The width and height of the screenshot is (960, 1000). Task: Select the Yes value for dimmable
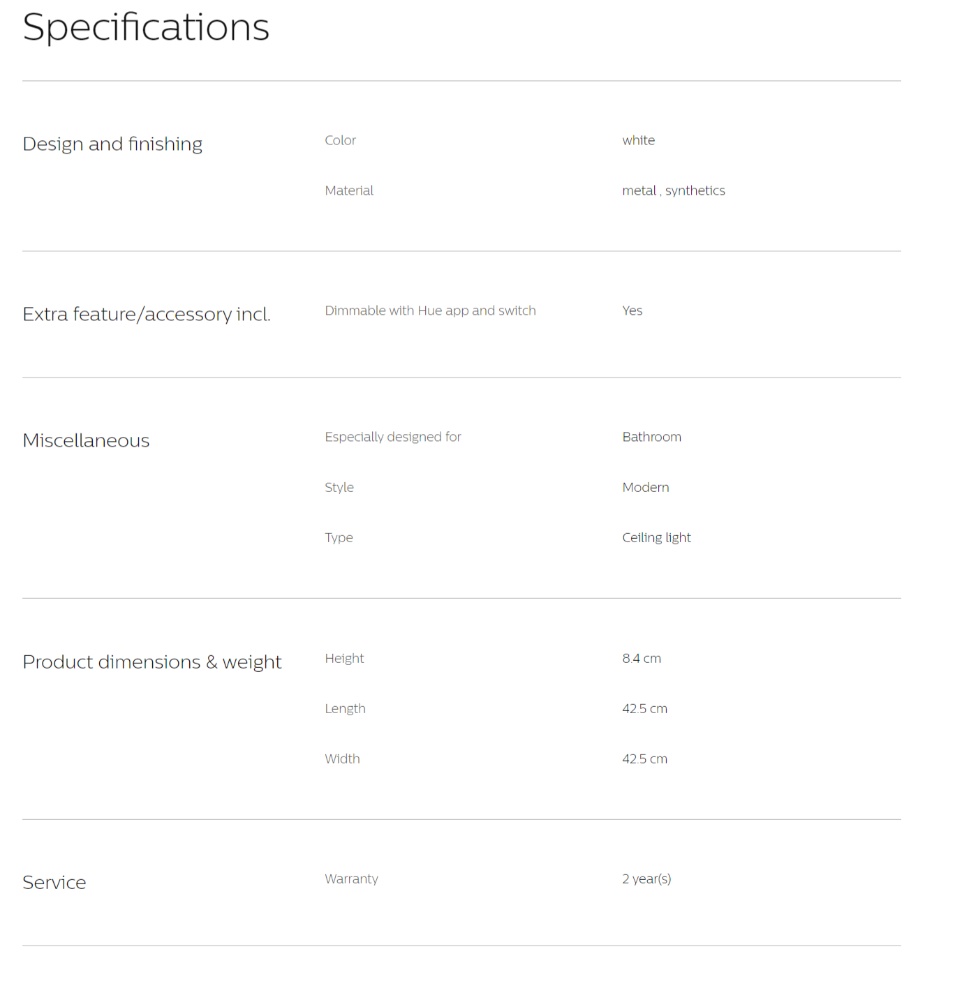point(632,311)
